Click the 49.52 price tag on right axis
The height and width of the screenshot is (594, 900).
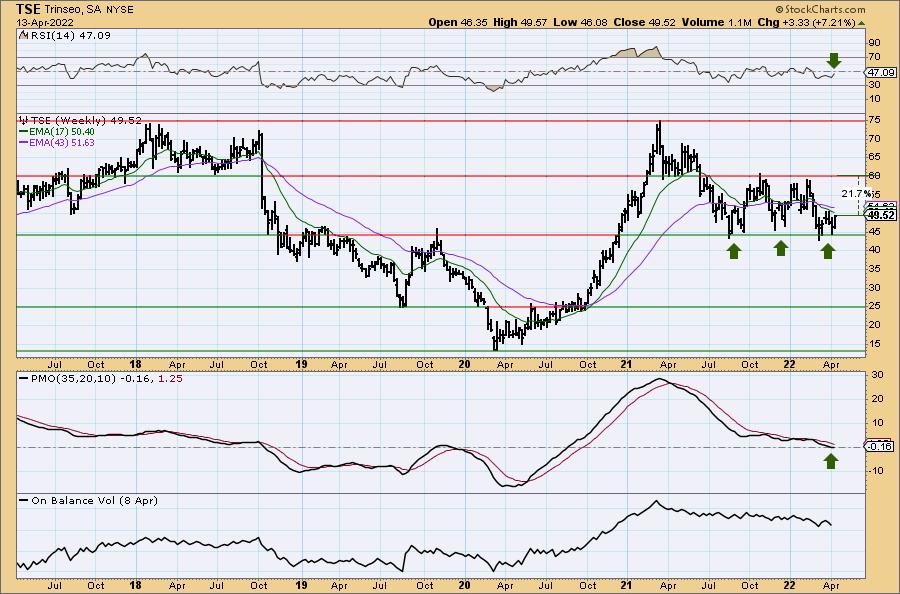(x=880, y=215)
